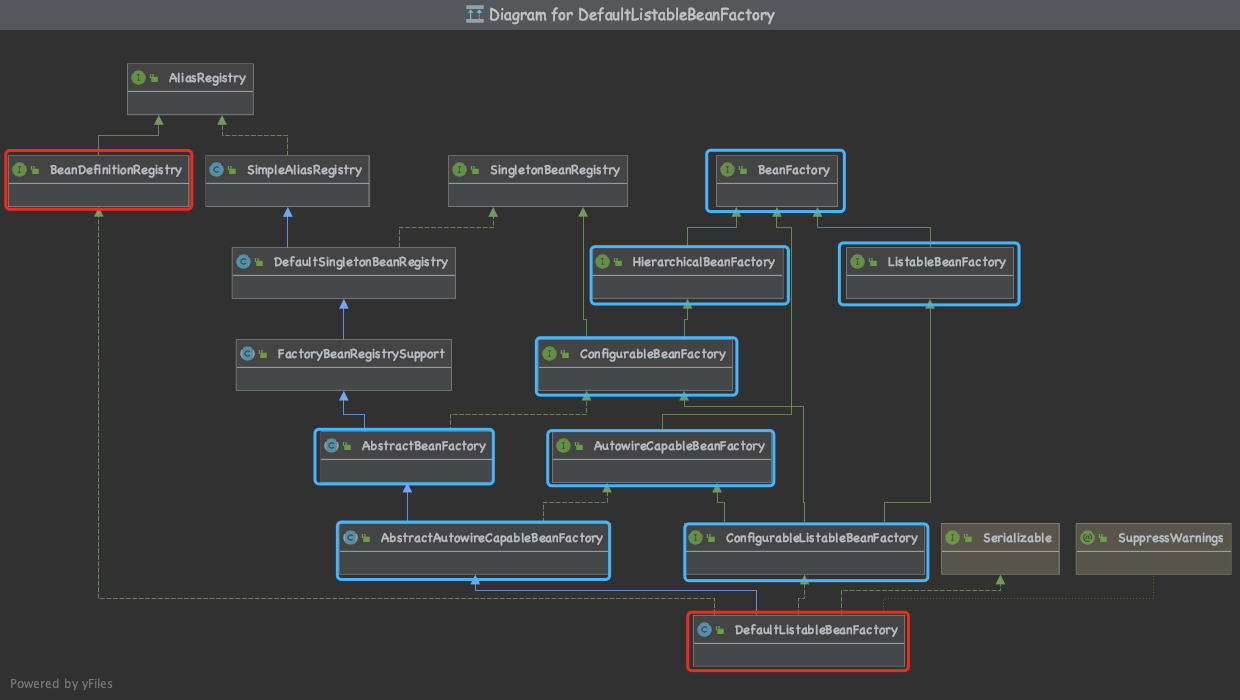The image size is (1240, 700).
Task: Click the class icon on AbstractAutowireCapableBeanFactory
Action: pos(351,537)
